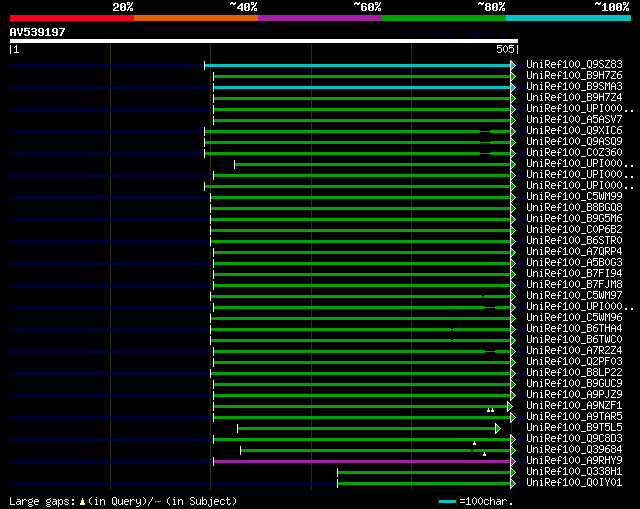The width and height of the screenshot is (640, 509).
Task: Select the AV539197 query name
Action: click(x=38, y=32)
